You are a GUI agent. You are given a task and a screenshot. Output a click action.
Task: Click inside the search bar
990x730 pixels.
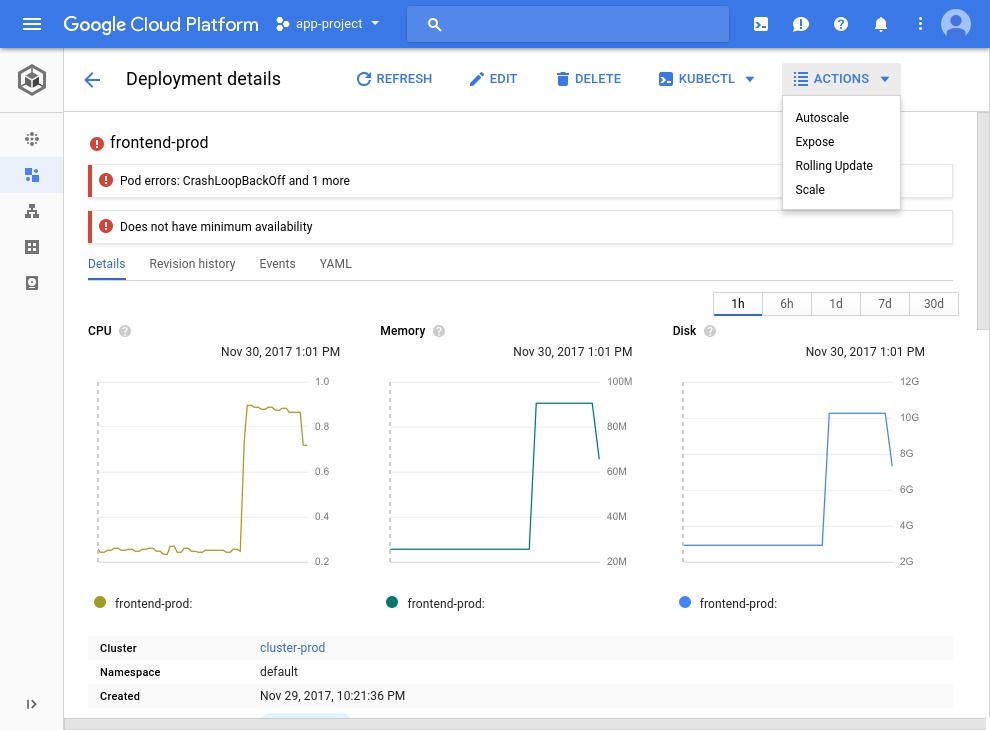(x=567, y=24)
